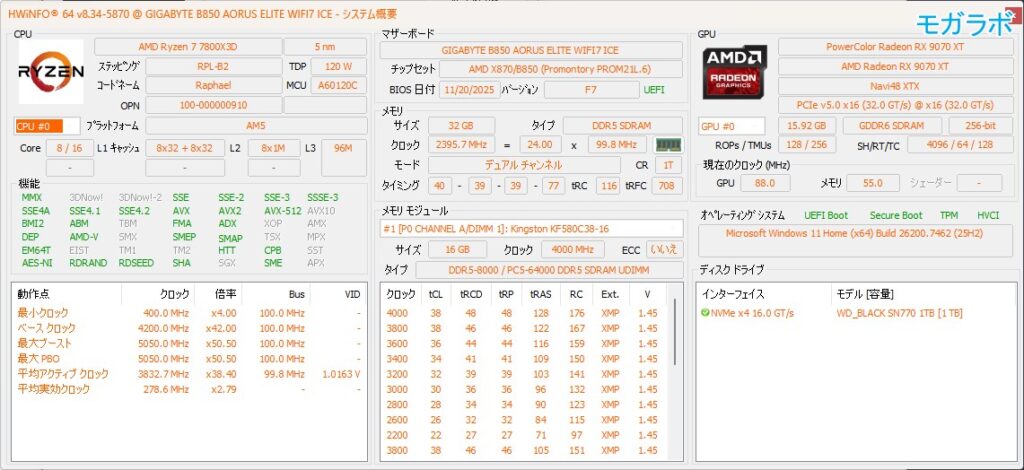Screen dimensions: 1024x470
Task: Click the memory timings table scrollbar
Action: pyautogui.click(x=675, y=332)
